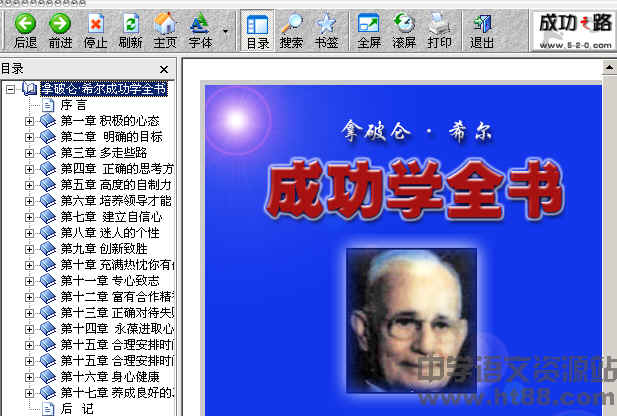
Task: Select 第九章 创新致胜 chapter
Action: (104, 249)
